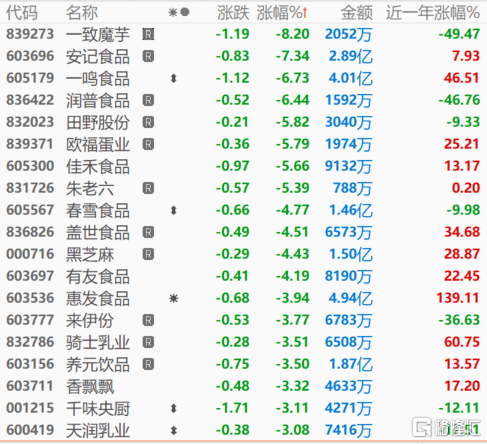Click the R badge next to 黑芝麻

tap(148, 254)
